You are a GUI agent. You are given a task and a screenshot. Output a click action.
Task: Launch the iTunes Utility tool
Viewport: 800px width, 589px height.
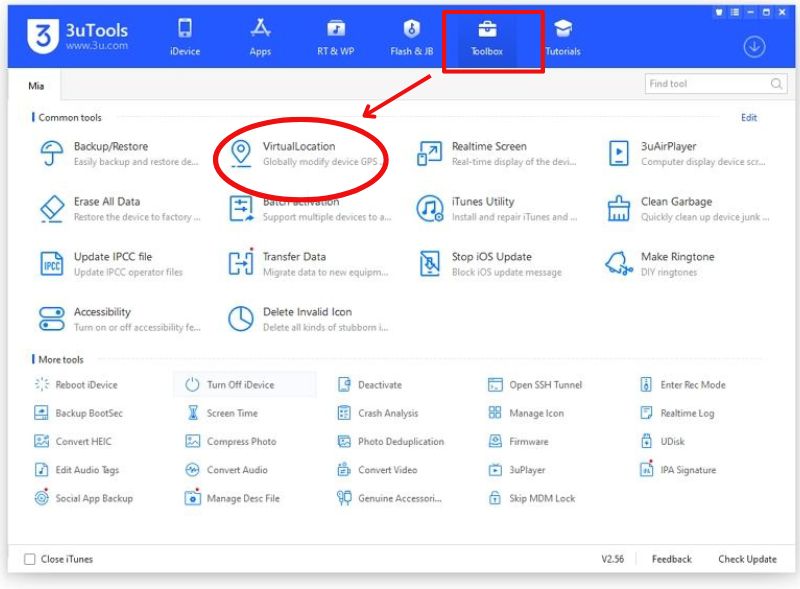tap(496, 209)
